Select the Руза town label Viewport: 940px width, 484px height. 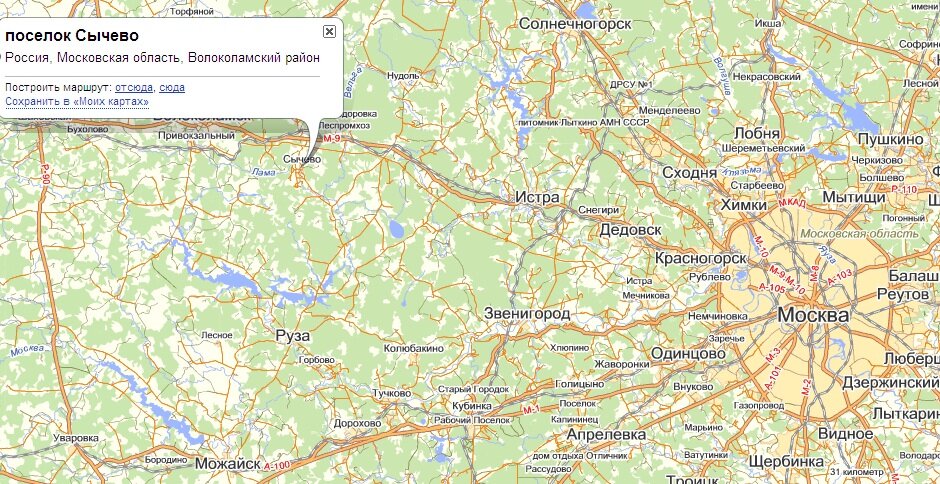click(293, 336)
